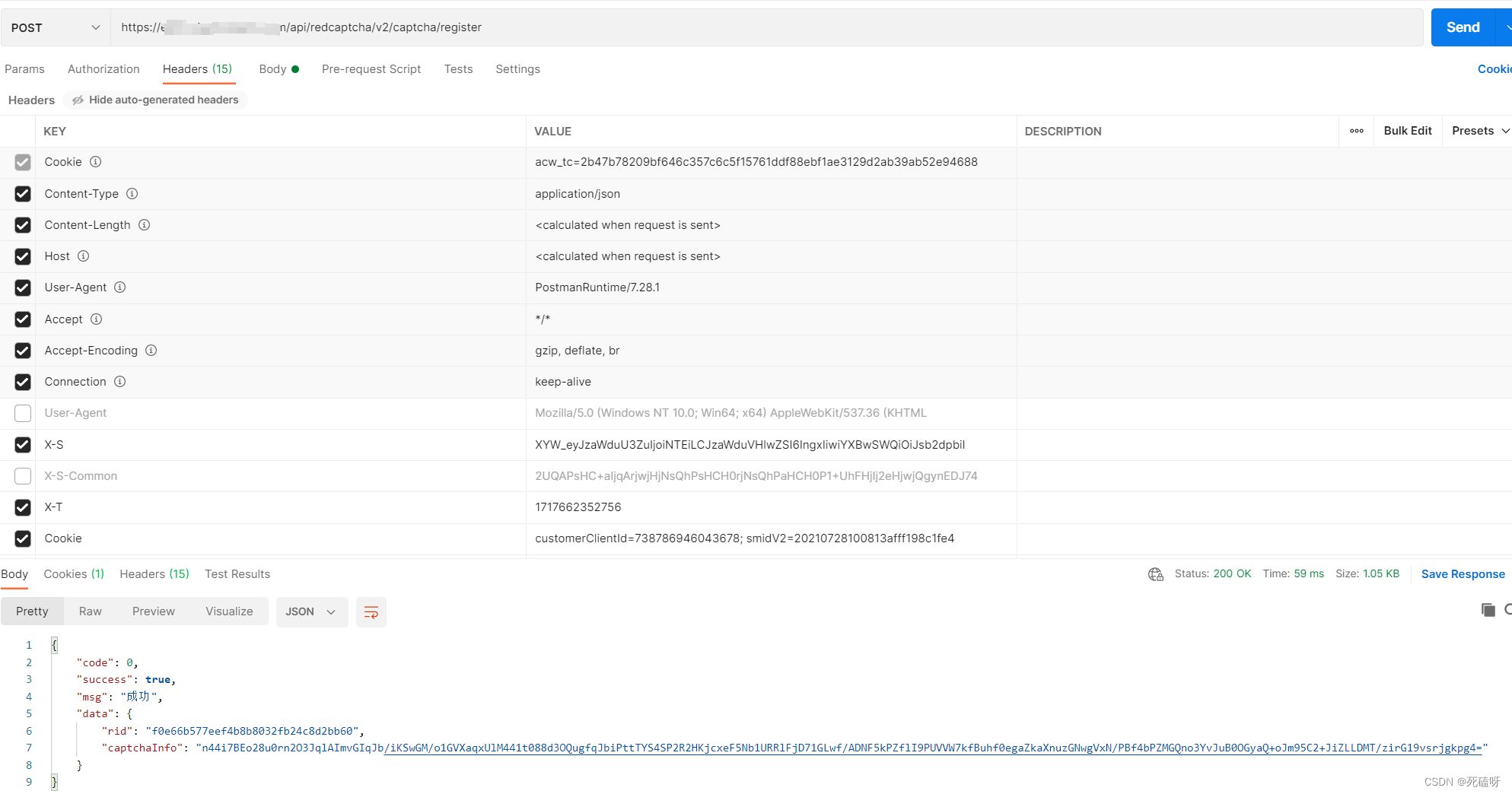The height and width of the screenshot is (794, 1512).
Task: Click the info icon beside Content-Length
Action: point(145,225)
